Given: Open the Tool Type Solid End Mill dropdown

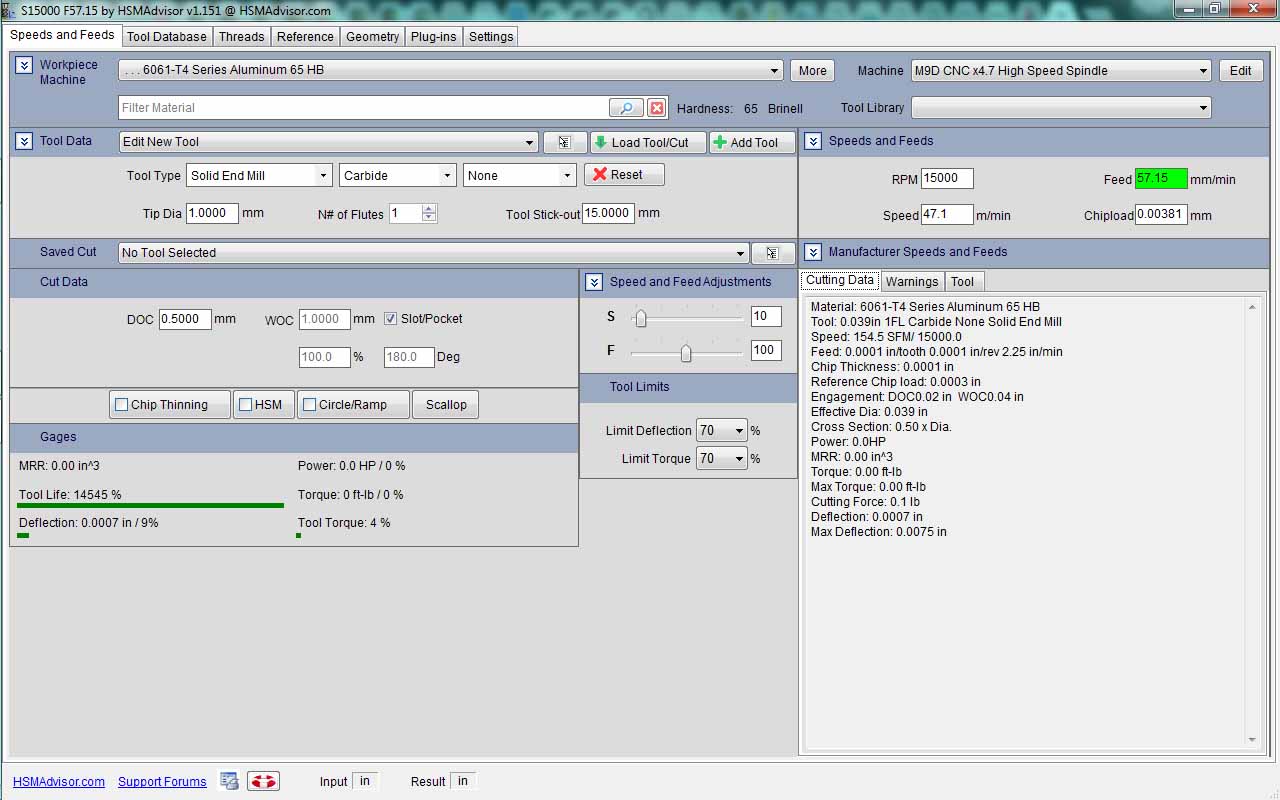Looking at the screenshot, I should pyautogui.click(x=322, y=176).
